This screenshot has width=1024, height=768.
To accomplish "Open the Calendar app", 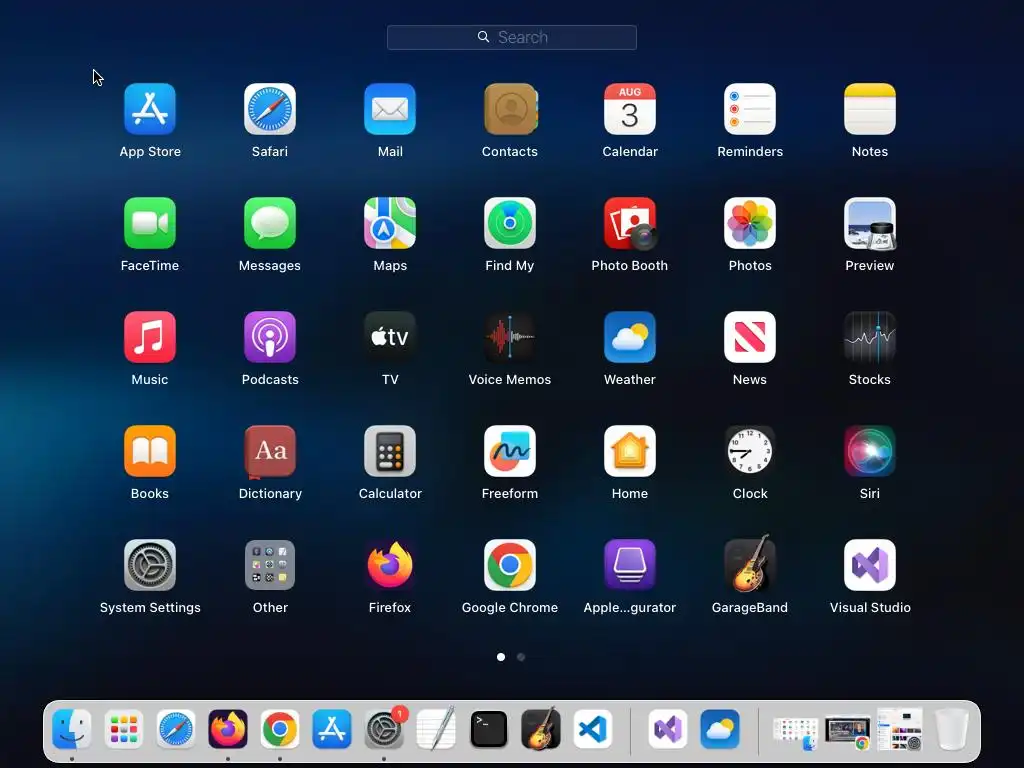I will pos(630,109).
